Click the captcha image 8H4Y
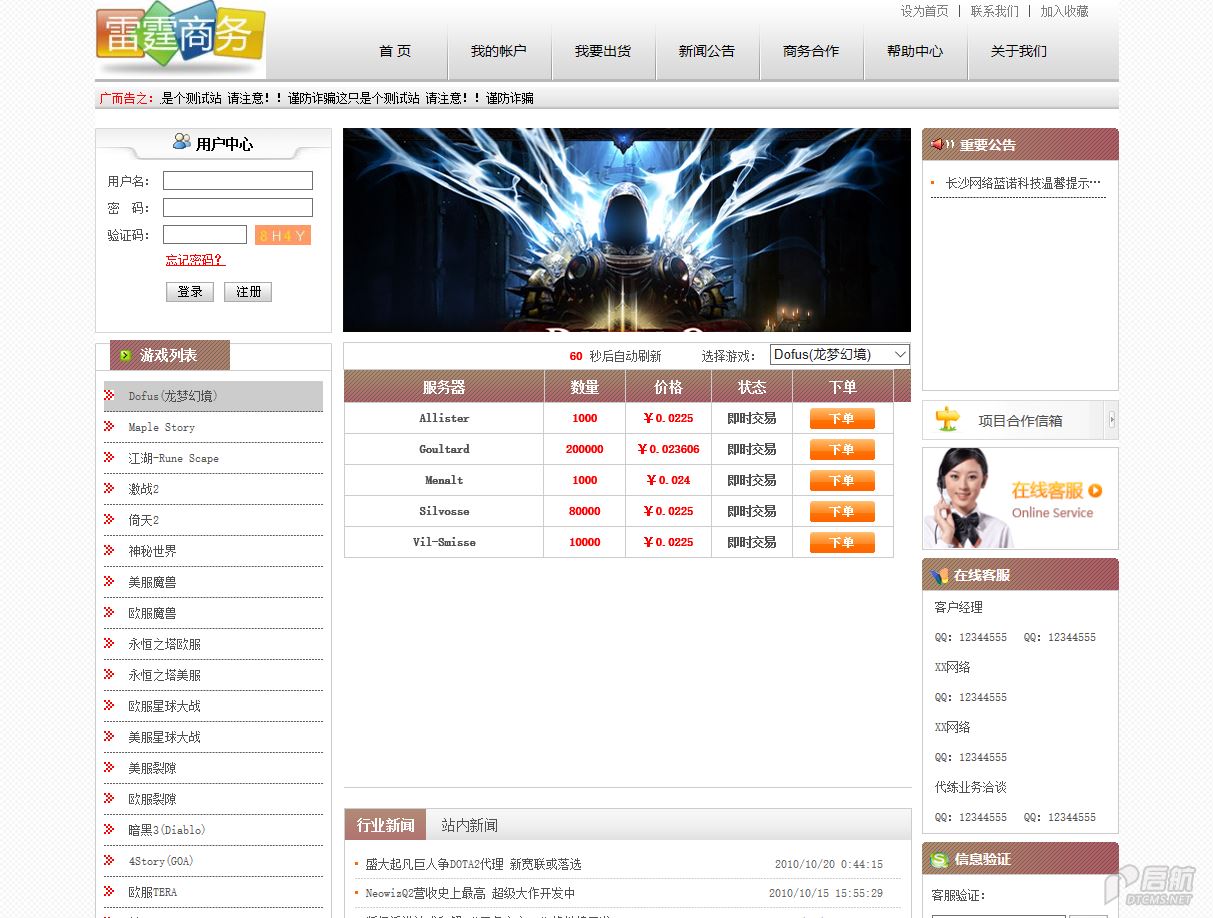Image resolution: width=1213 pixels, height=918 pixels. pos(282,235)
